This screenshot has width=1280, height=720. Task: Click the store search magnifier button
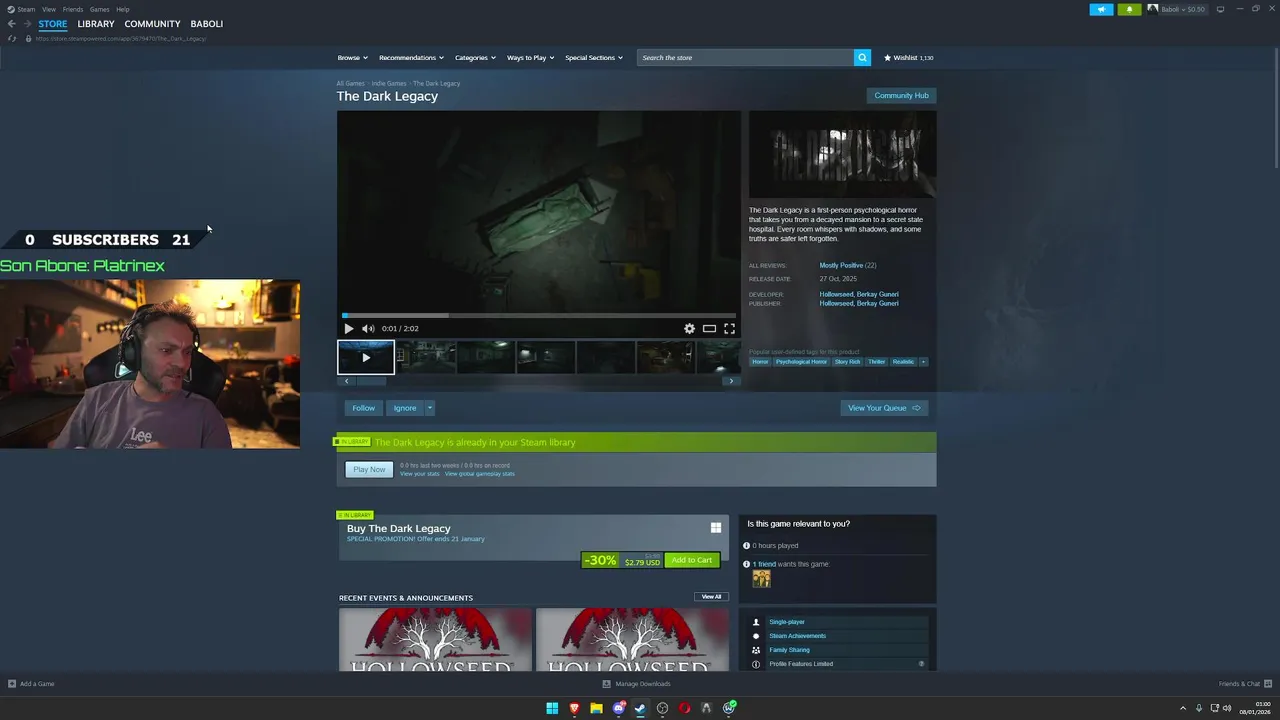point(862,57)
